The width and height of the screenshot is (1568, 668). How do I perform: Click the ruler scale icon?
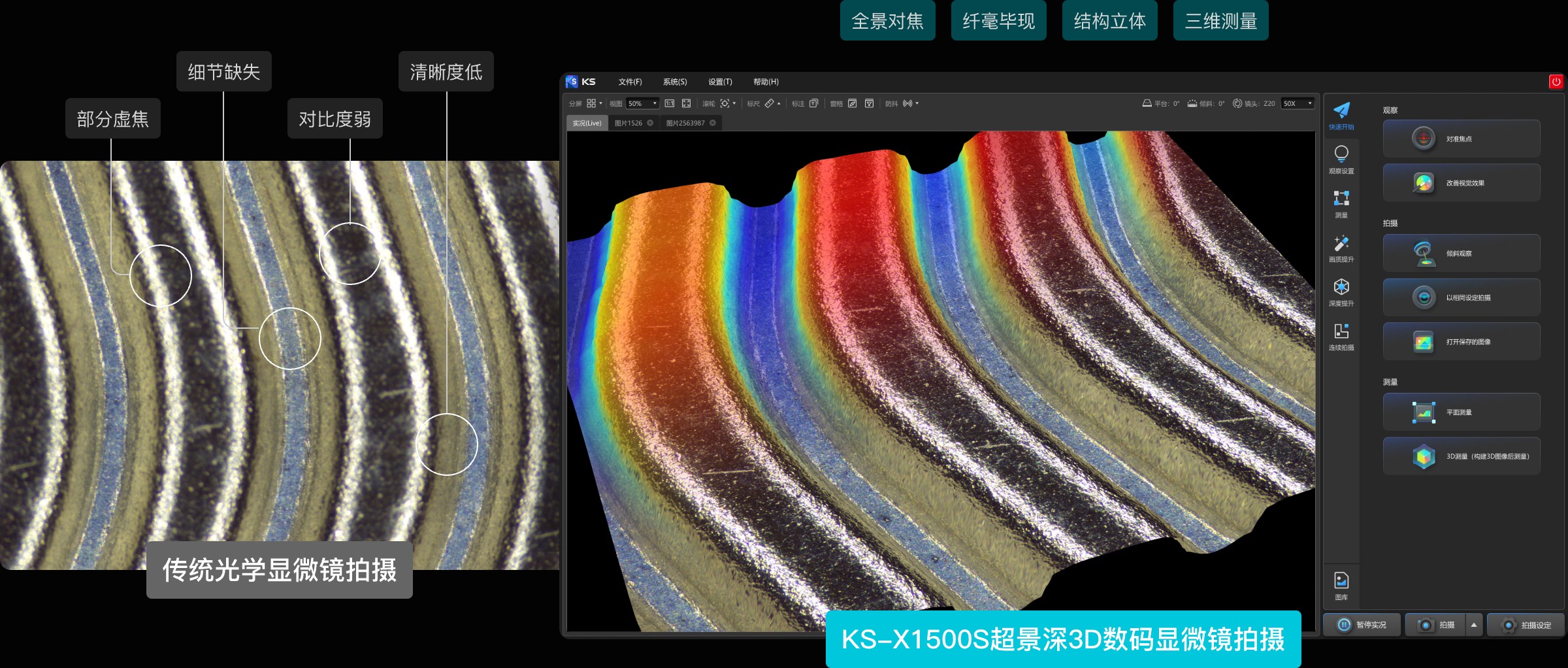pyautogui.click(x=770, y=103)
